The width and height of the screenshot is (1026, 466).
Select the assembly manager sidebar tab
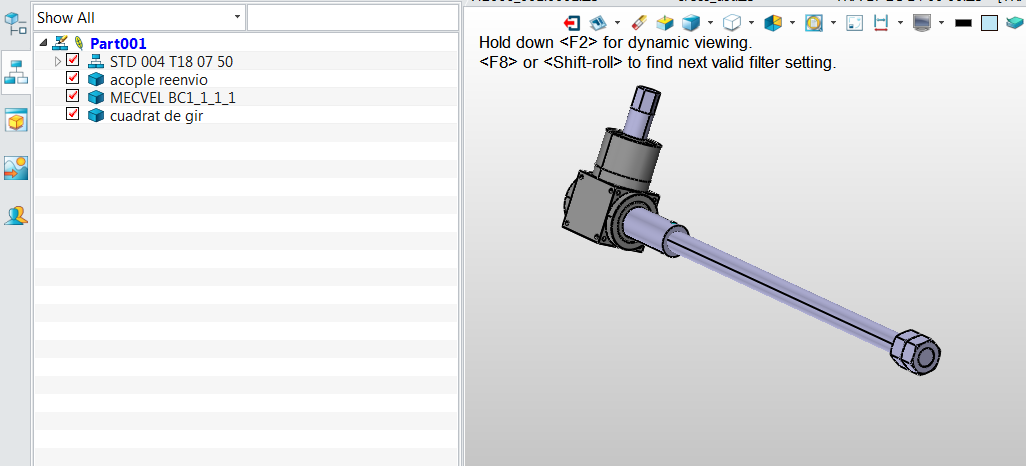16,71
